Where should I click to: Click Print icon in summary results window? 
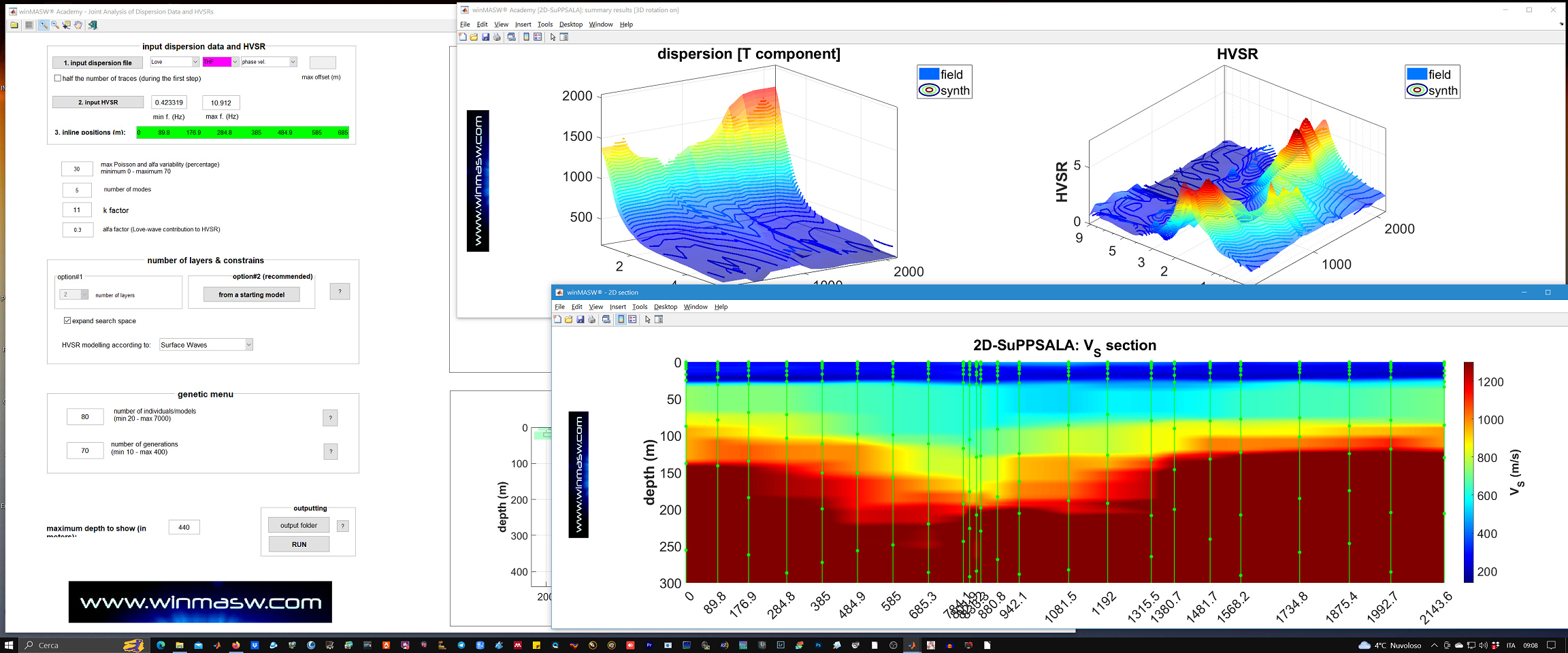click(497, 37)
